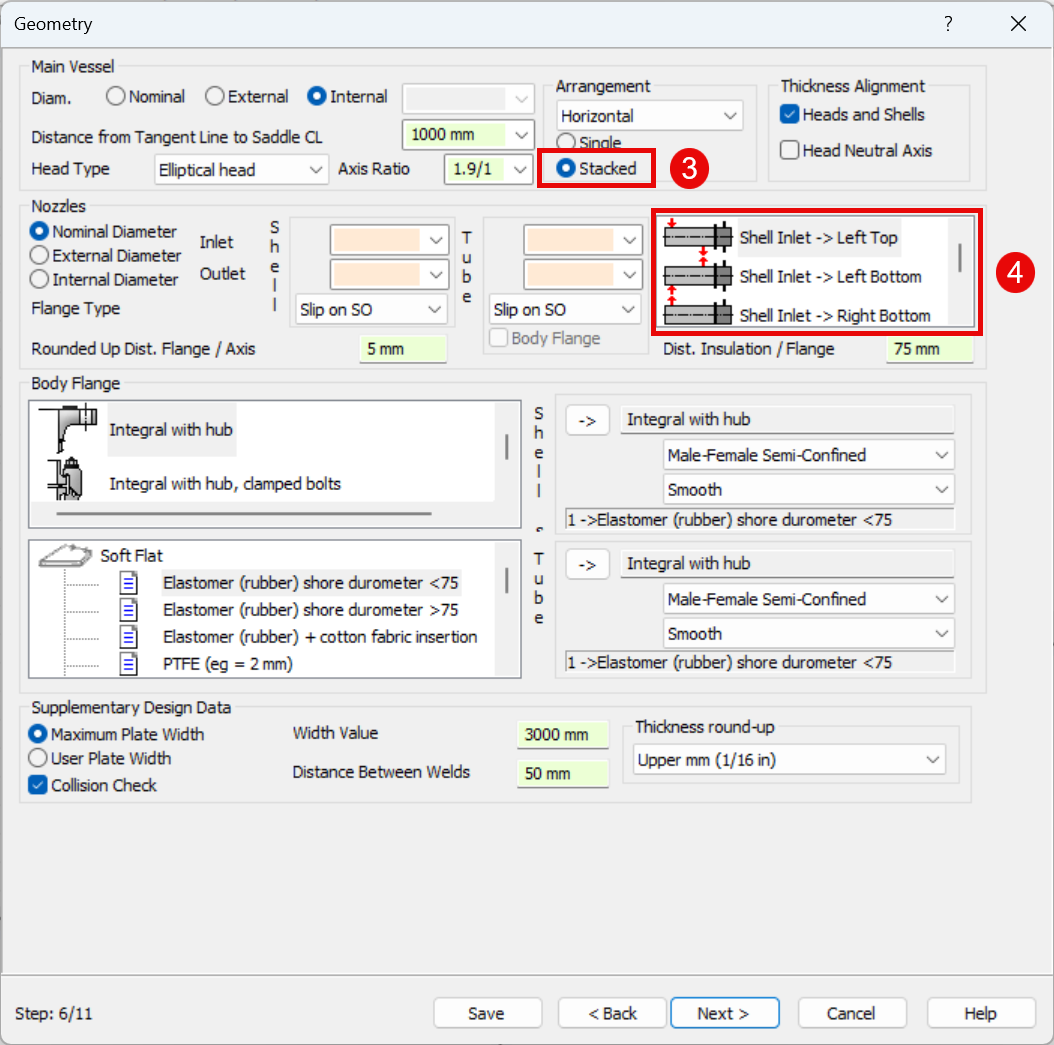
Task: Enable the Head Neutral Axis checkbox
Action: [x=790, y=151]
